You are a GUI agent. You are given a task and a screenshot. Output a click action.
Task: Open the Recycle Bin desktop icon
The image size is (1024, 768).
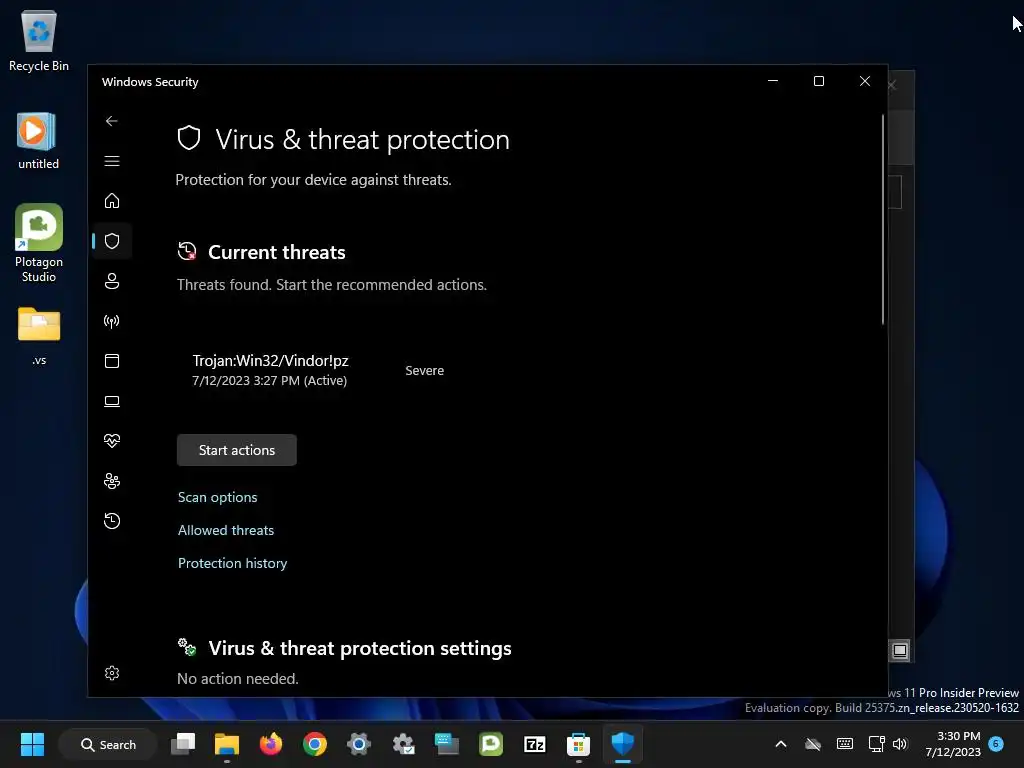[x=39, y=40]
